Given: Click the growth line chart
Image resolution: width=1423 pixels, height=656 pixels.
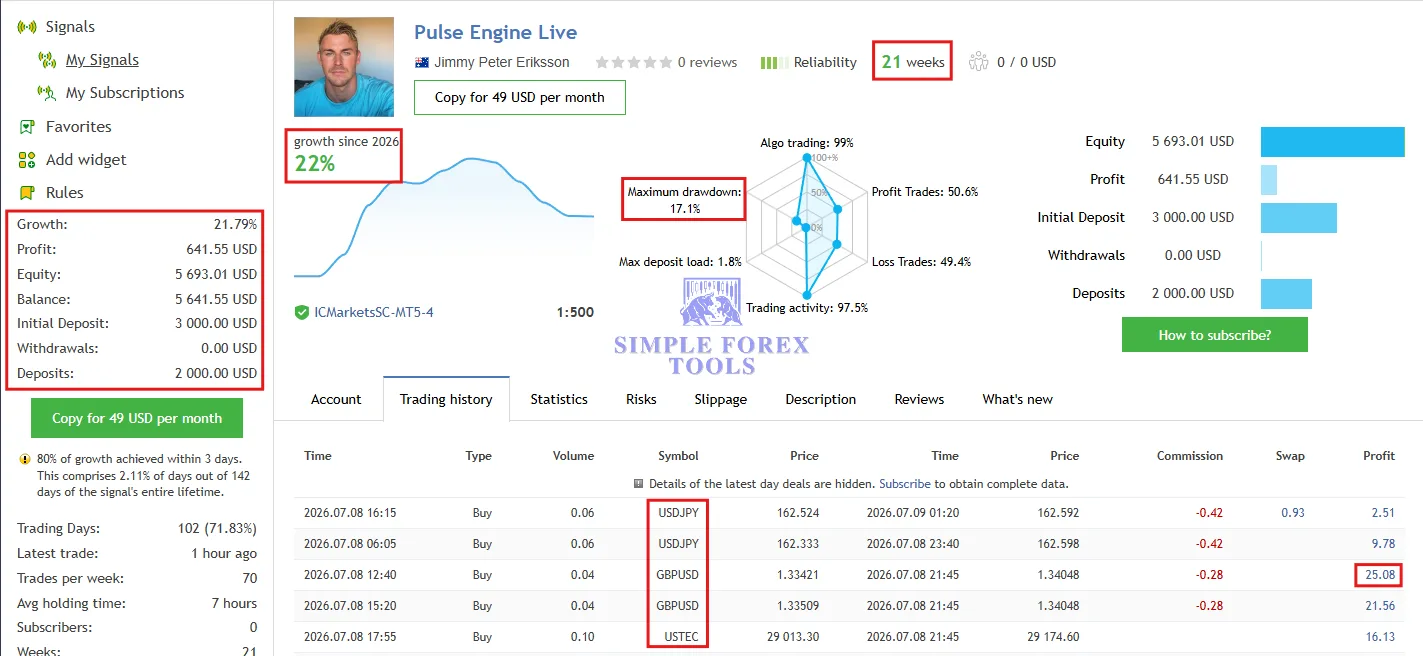Looking at the screenshot, I should click(444, 216).
